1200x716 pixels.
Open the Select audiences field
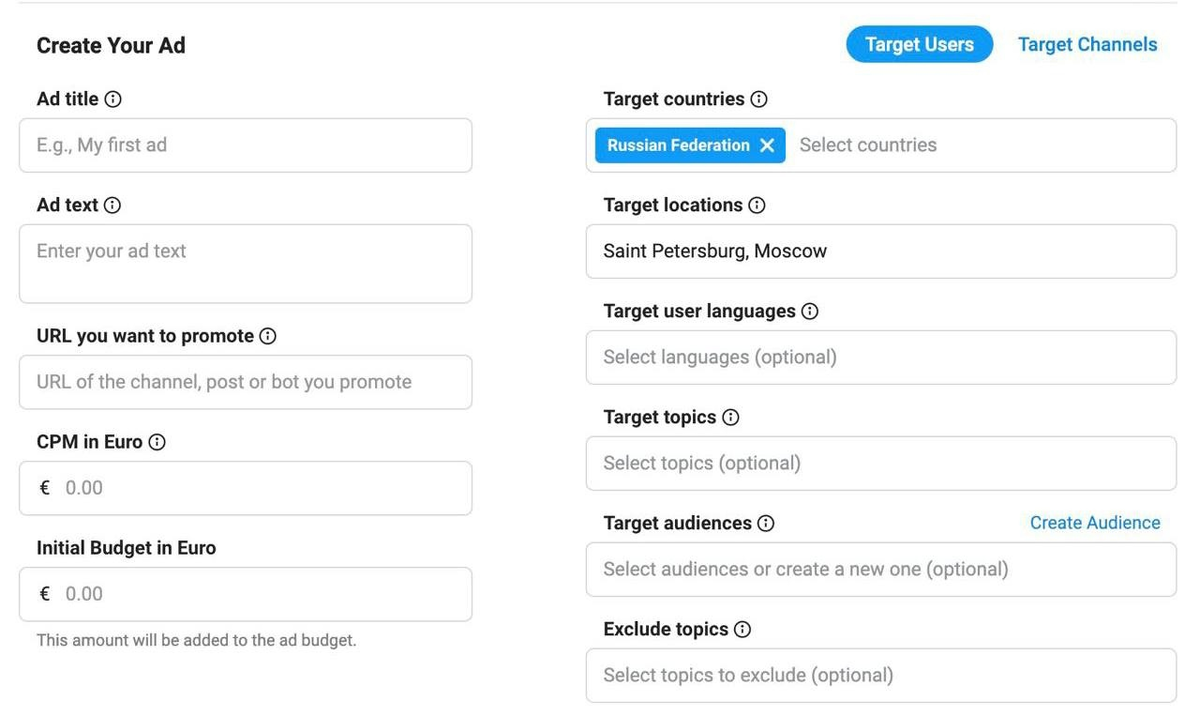point(880,569)
